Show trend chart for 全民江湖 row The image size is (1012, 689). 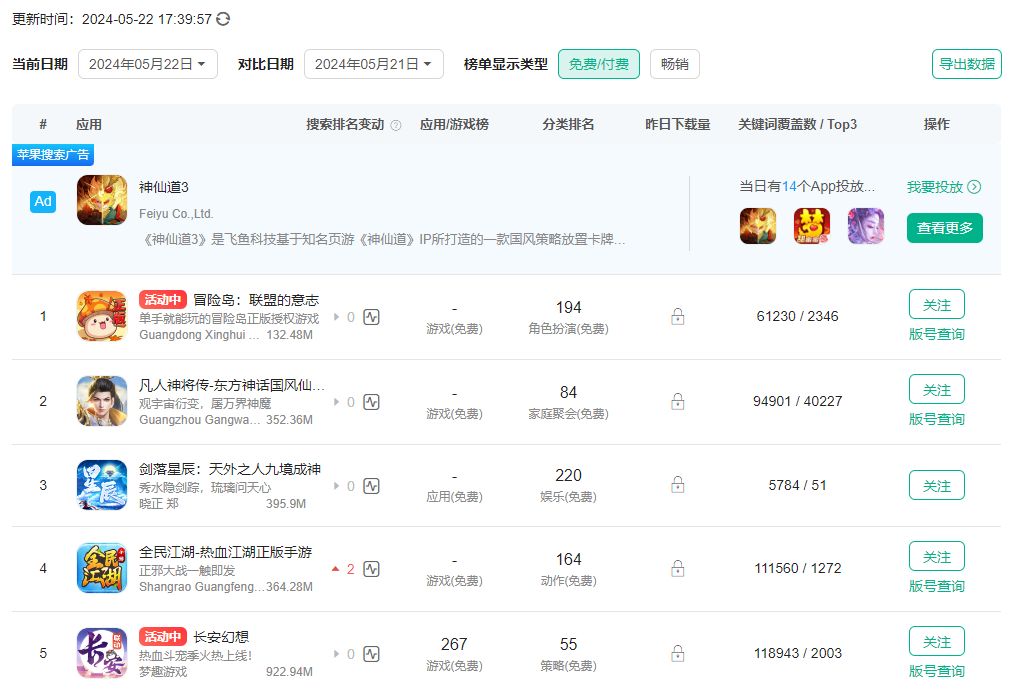[x=371, y=569]
